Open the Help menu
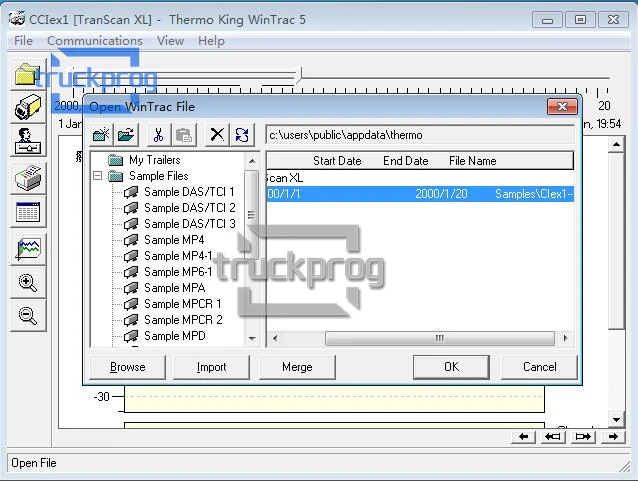 coord(211,41)
